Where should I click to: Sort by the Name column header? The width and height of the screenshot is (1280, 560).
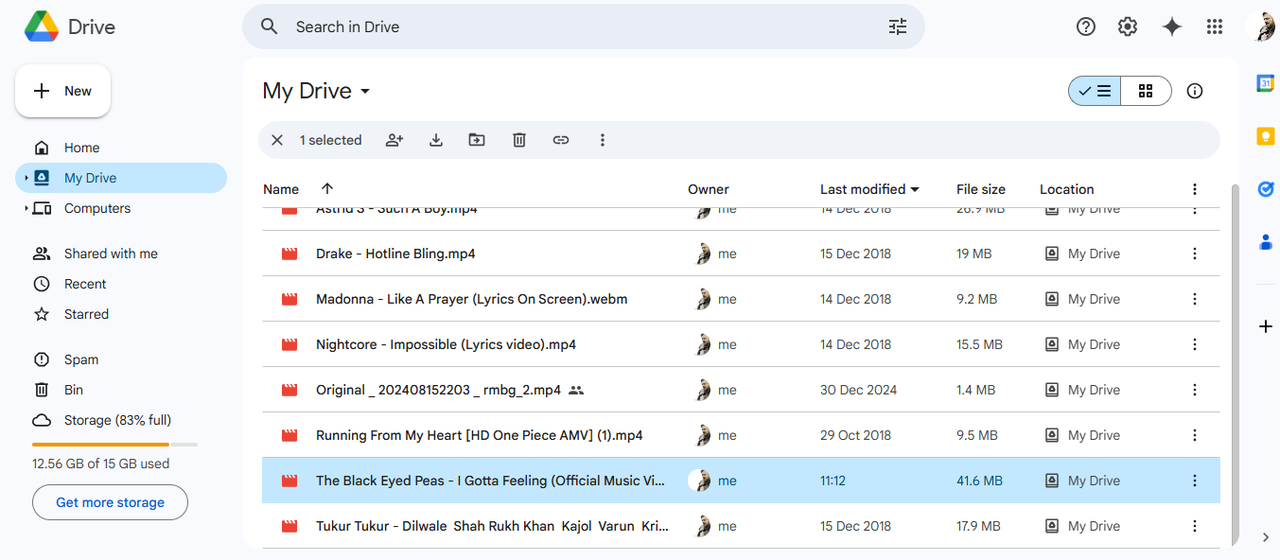[x=281, y=189]
